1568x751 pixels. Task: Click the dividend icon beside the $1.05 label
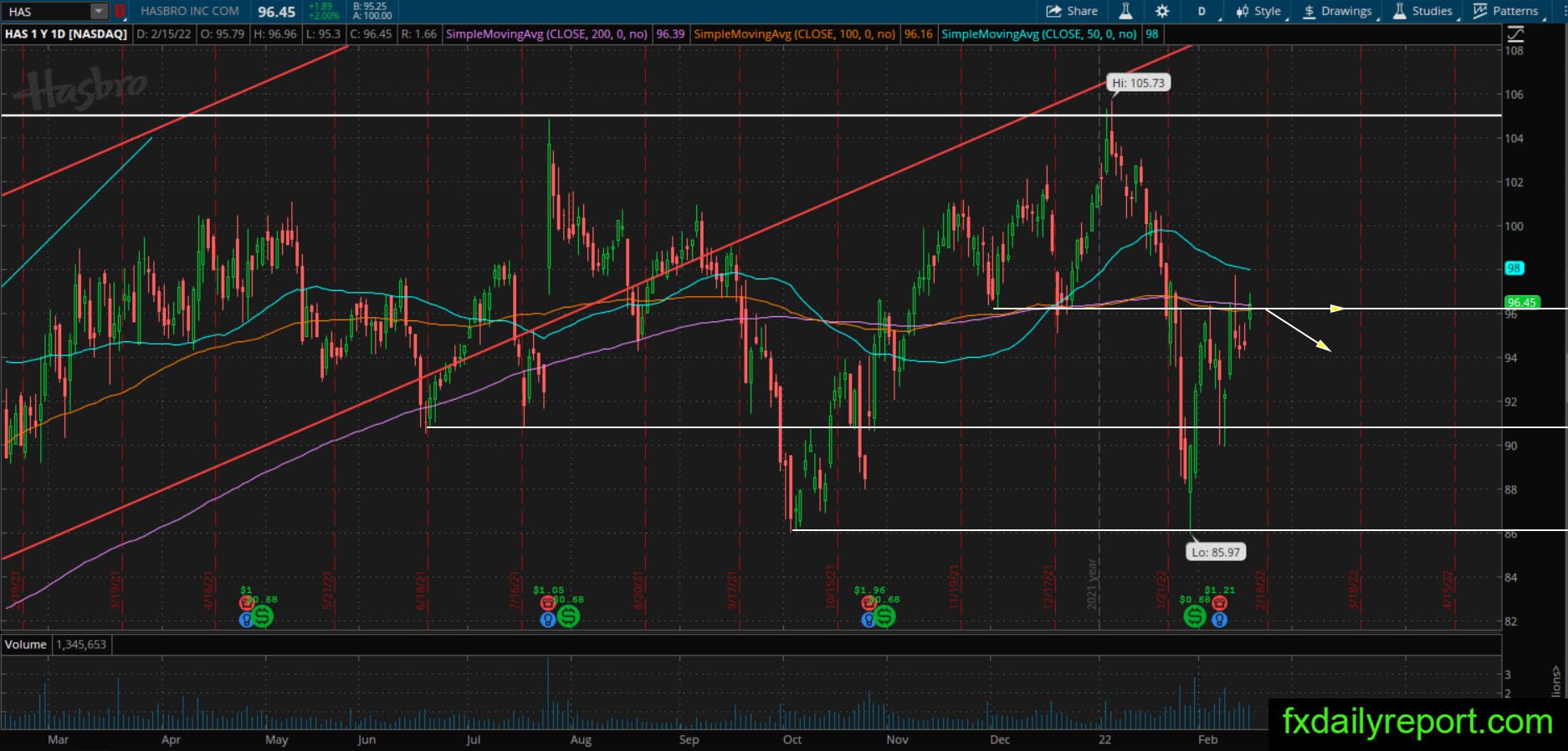click(x=568, y=616)
